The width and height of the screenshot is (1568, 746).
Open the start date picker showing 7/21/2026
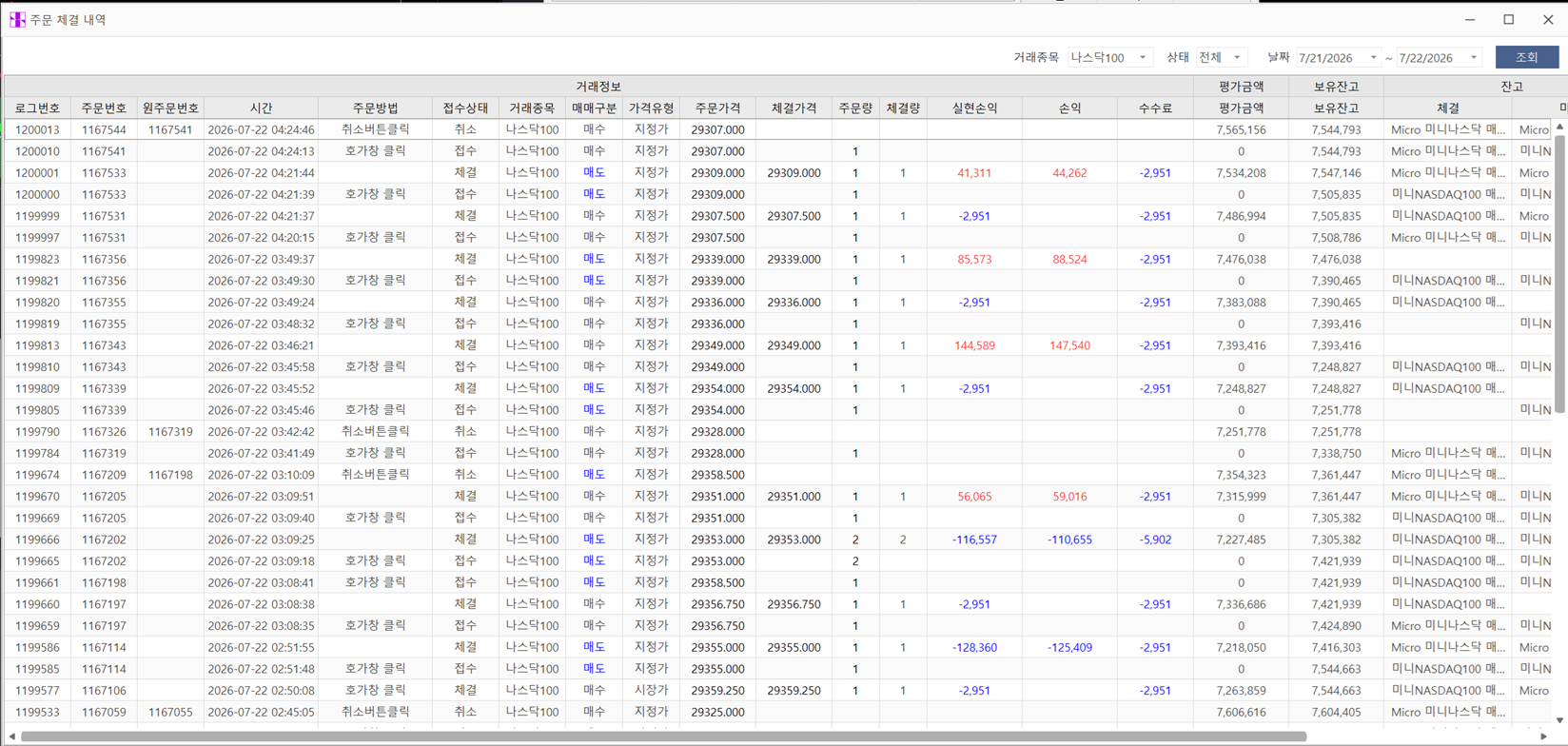[1339, 57]
